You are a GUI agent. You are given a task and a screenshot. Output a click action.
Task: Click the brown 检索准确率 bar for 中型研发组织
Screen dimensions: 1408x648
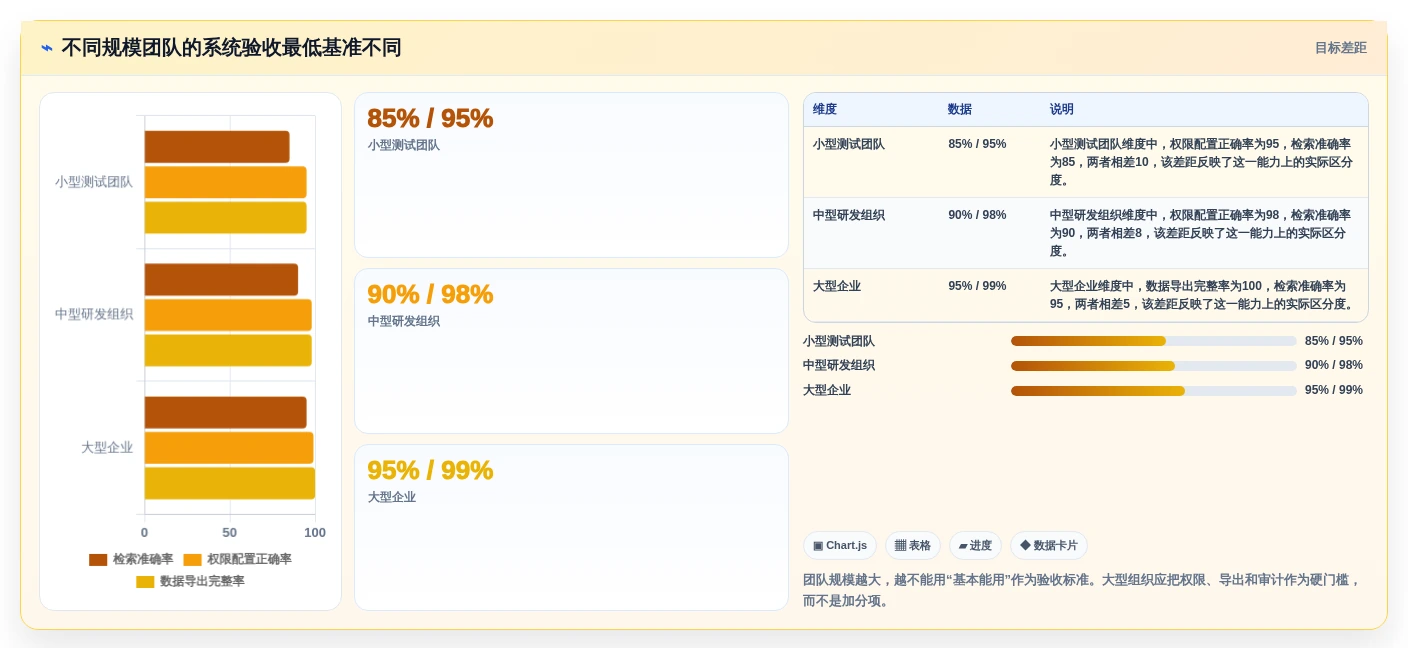pyautogui.click(x=221, y=280)
